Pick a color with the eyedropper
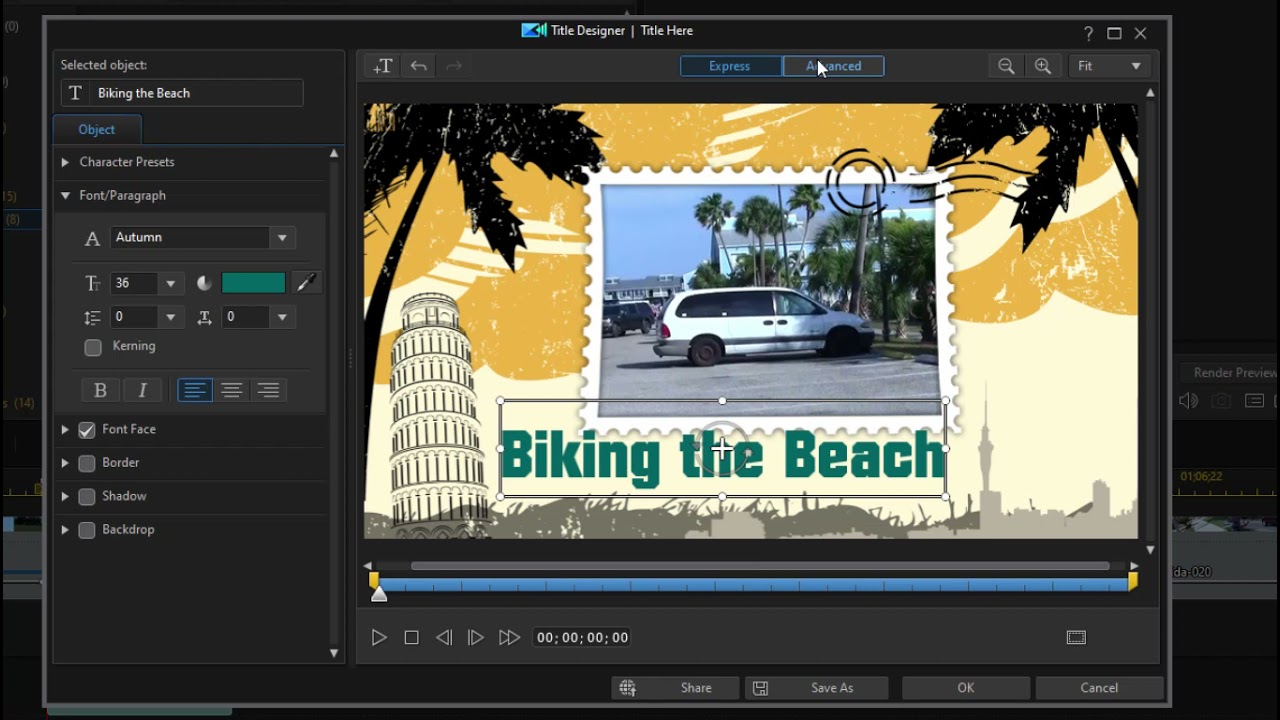The height and width of the screenshot is (720, 1280). [x=306, y=284]
